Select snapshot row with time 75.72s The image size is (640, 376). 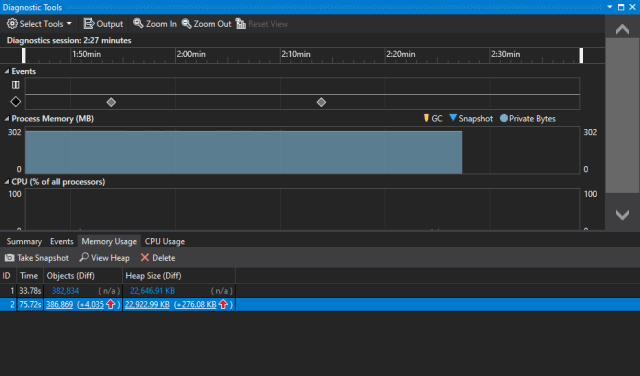pos(320,305)
